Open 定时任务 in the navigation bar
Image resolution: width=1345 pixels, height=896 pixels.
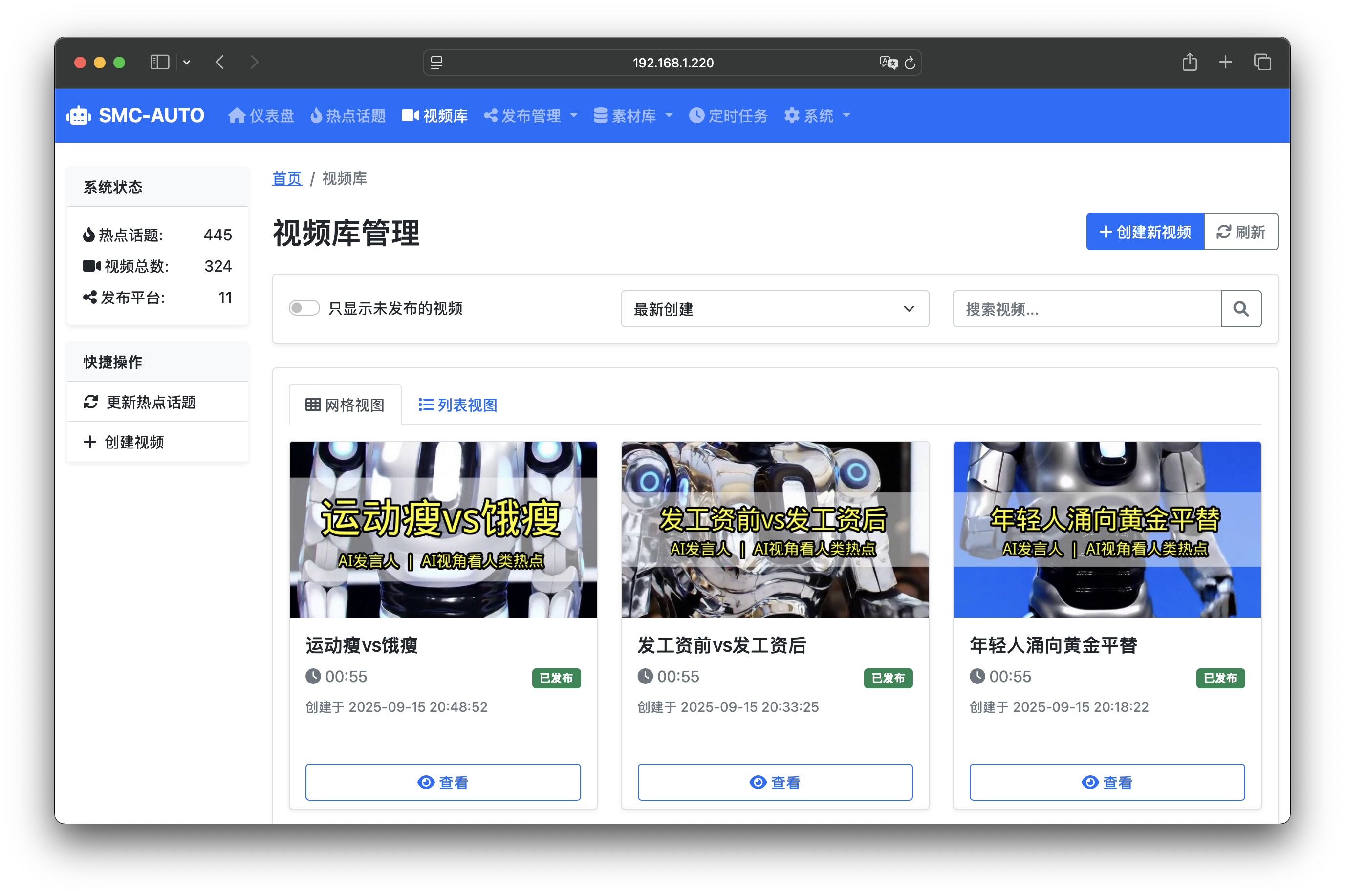(728, 115)
